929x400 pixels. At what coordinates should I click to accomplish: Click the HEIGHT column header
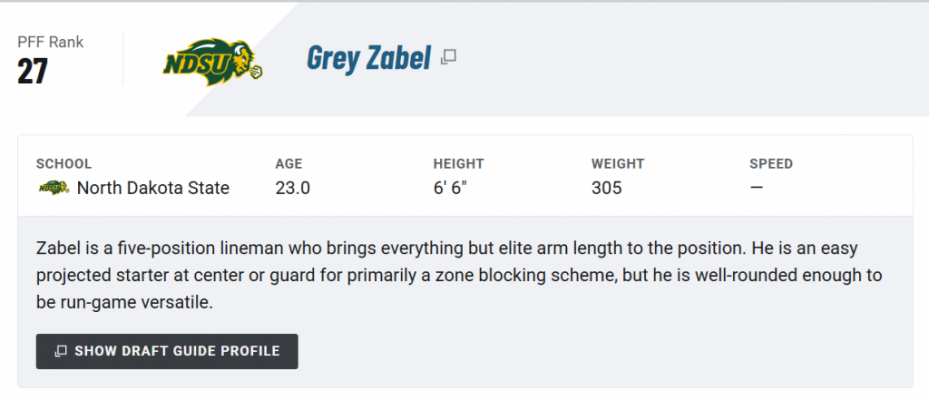click(x=459, y=164)
